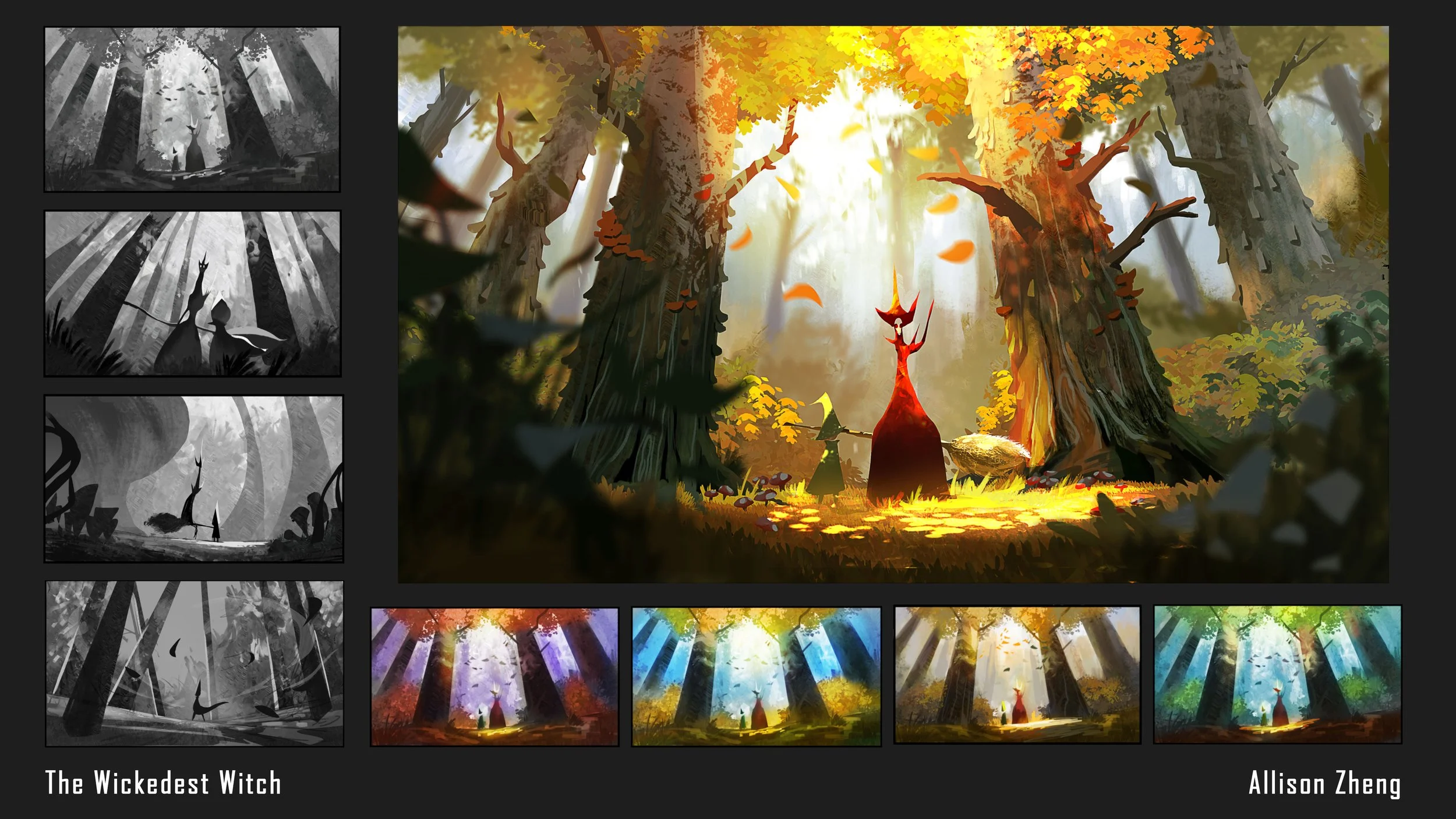Click the 'Allison Zheng' artist name
Viewport: 1456px width, 819px height.
coord(1324,783)
